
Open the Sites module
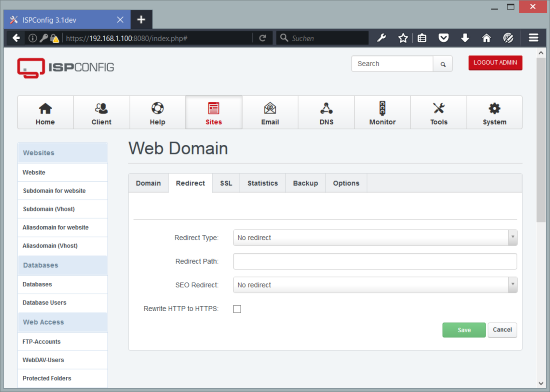[214, 113]
